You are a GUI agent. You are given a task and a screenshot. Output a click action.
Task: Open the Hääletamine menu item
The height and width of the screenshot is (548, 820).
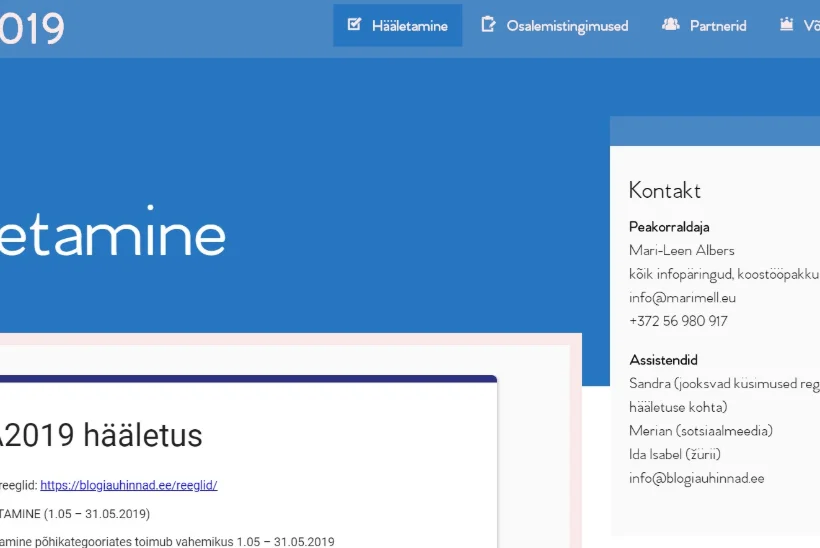click(x=409, y=26)
